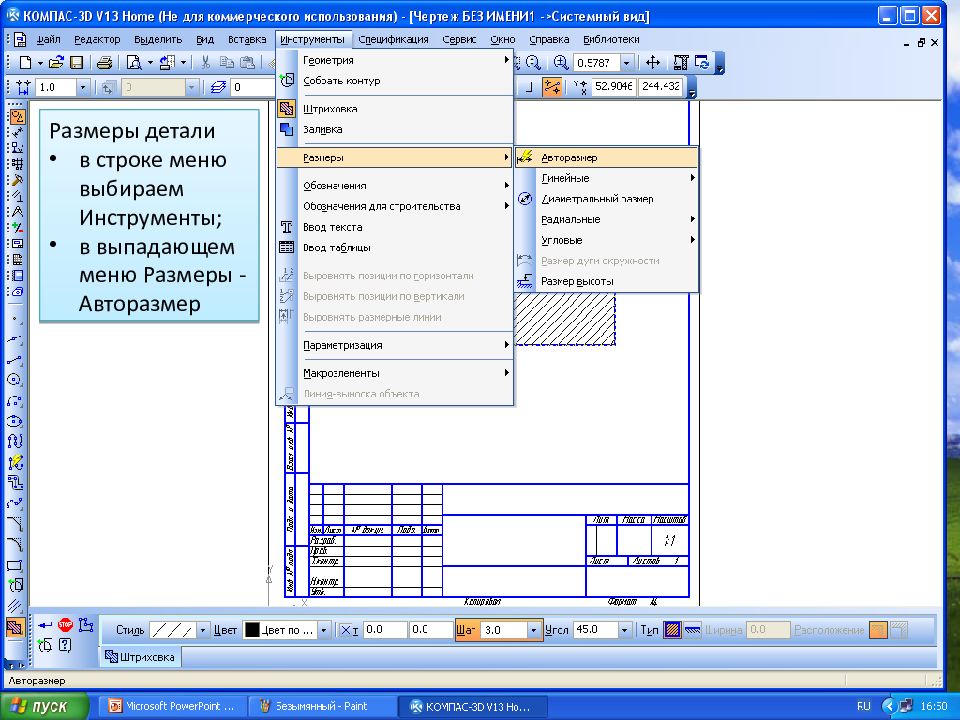Viewport: 960px width, 720px height.
Task: Select the area hatch type button
Action: 672,630
